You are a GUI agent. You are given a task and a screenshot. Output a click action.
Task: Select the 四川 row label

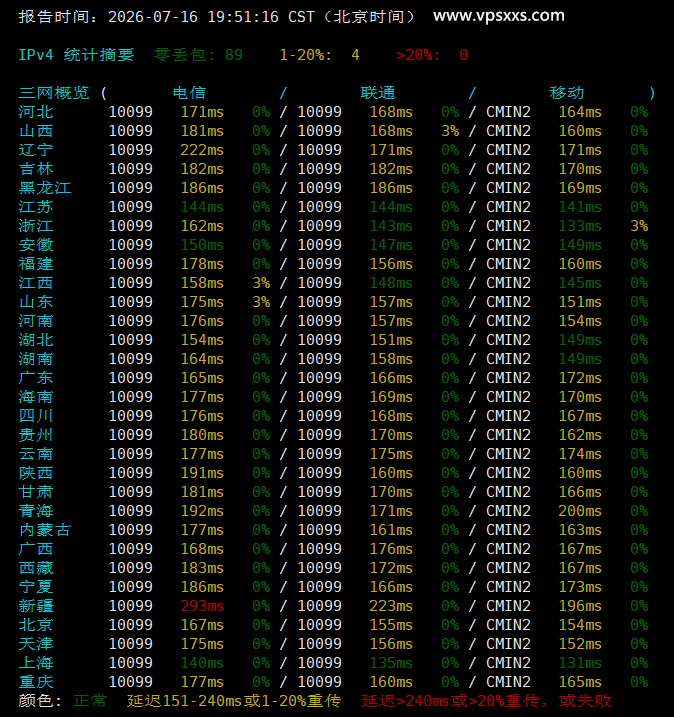click(36, 416)
